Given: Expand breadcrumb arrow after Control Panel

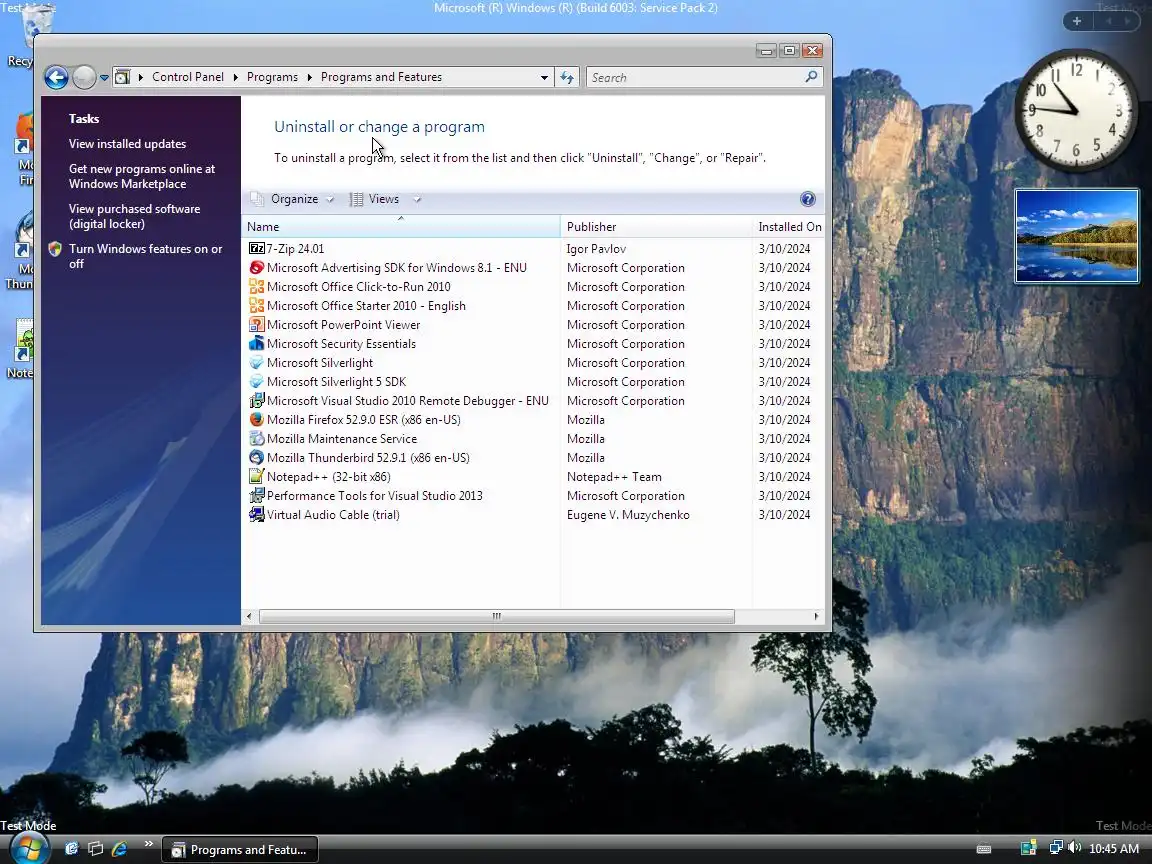Looking at the screenshot, I should (x=235, y=77).
